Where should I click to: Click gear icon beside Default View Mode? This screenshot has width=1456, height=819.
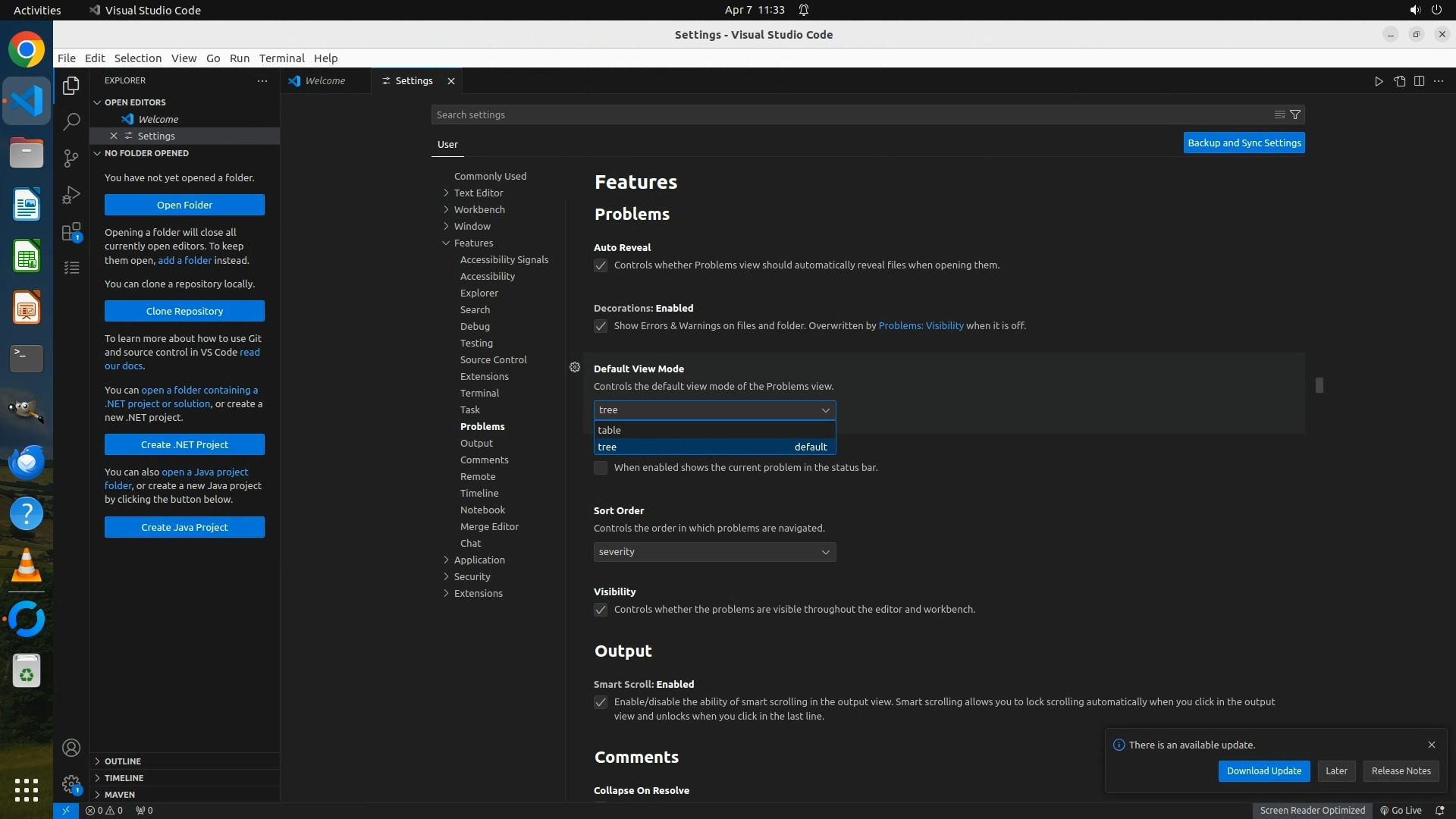[575, 368]
